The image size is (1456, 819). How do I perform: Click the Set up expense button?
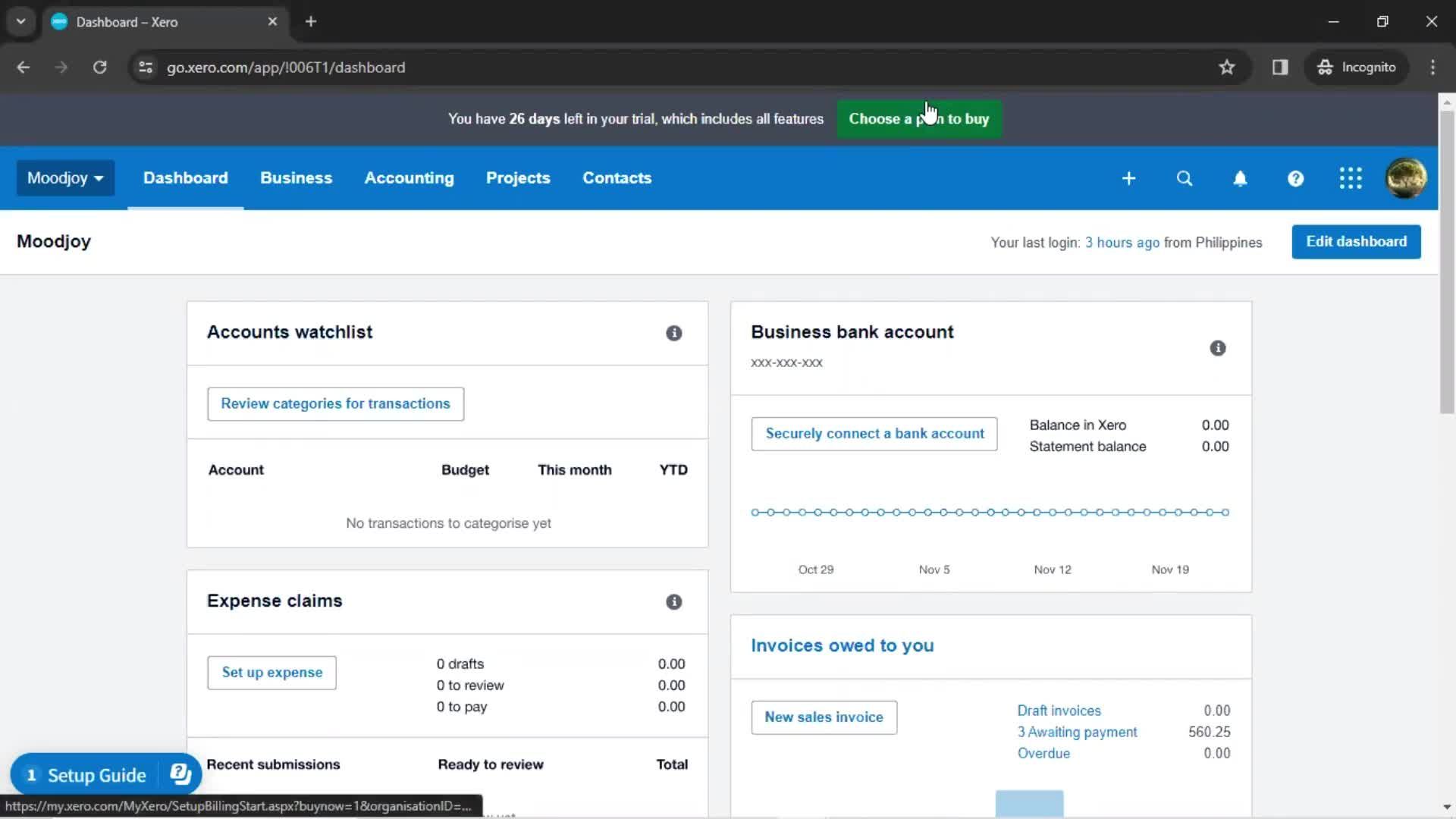[x=271, y=673]
